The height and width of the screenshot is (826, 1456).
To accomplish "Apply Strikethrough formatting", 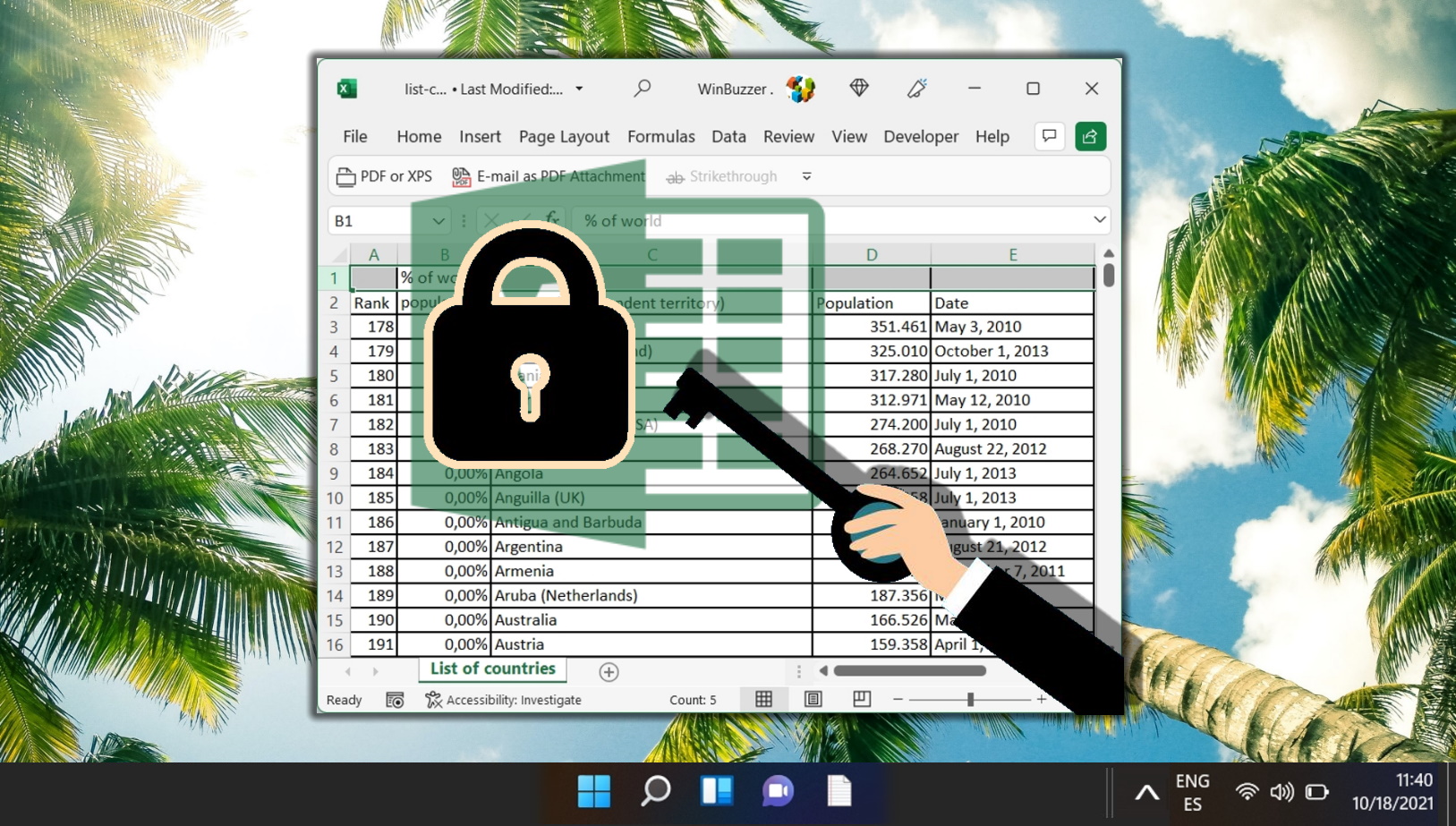I will point(721,176).
